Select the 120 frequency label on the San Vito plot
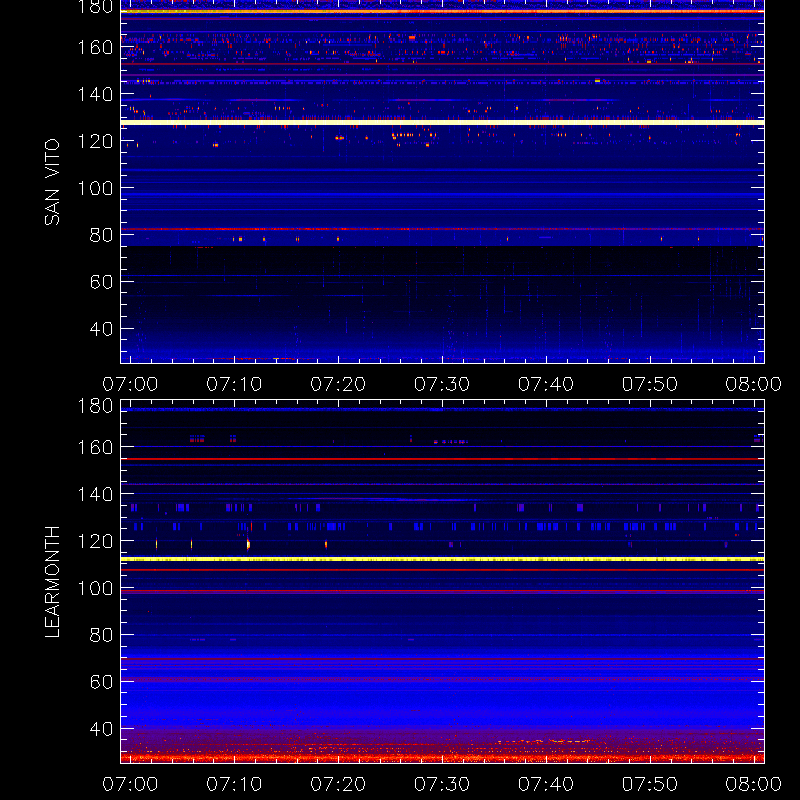The image size is (800, 800). click(x=95, y=141)
